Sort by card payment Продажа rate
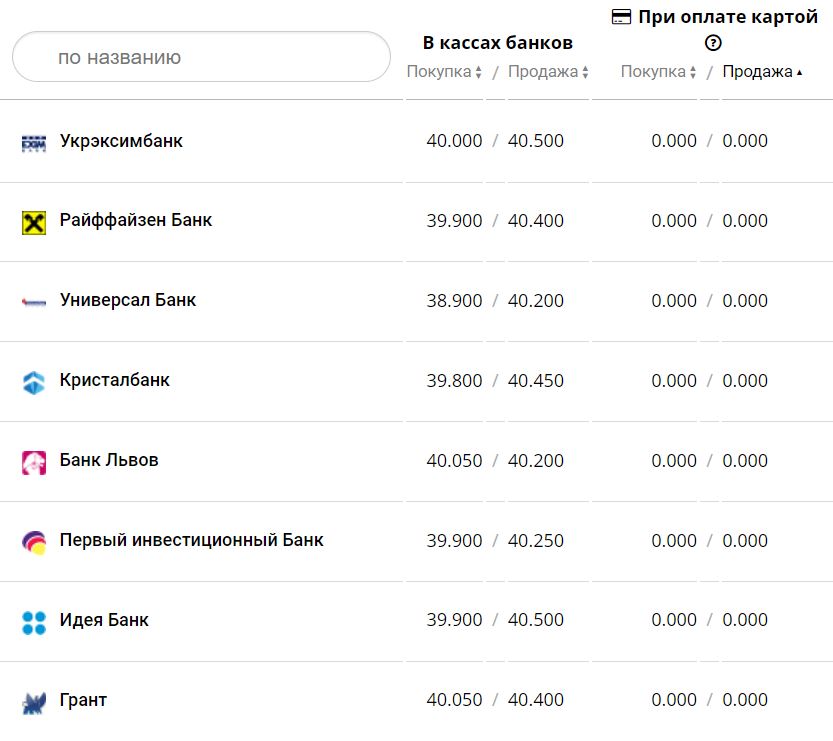The image size is (833, 741). coord(762,72)
